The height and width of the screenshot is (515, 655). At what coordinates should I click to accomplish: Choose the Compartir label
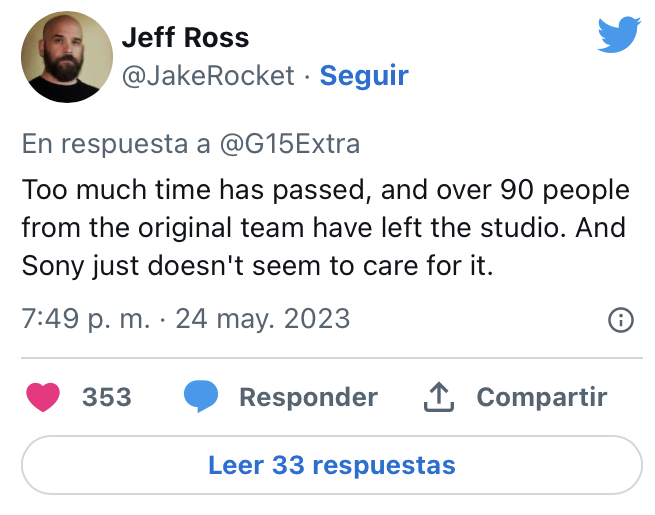[542, 397]
